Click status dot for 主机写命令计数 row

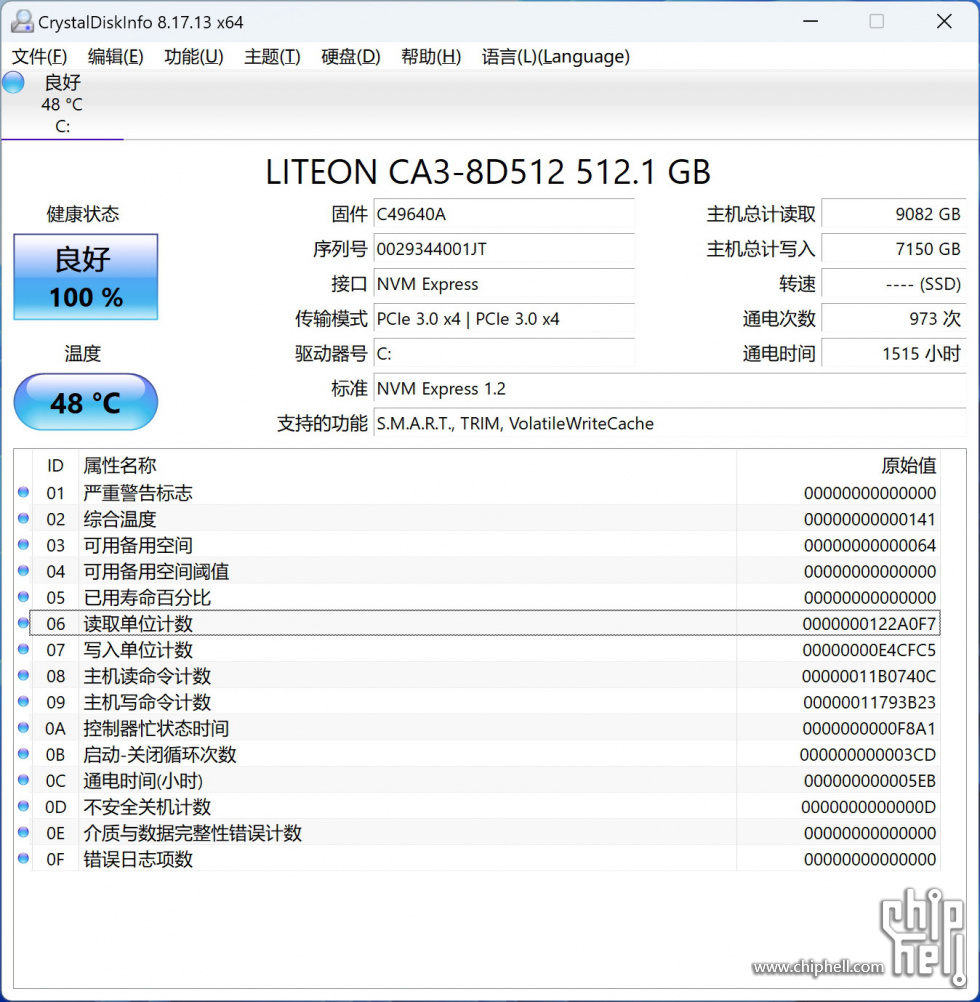[24, 702]
